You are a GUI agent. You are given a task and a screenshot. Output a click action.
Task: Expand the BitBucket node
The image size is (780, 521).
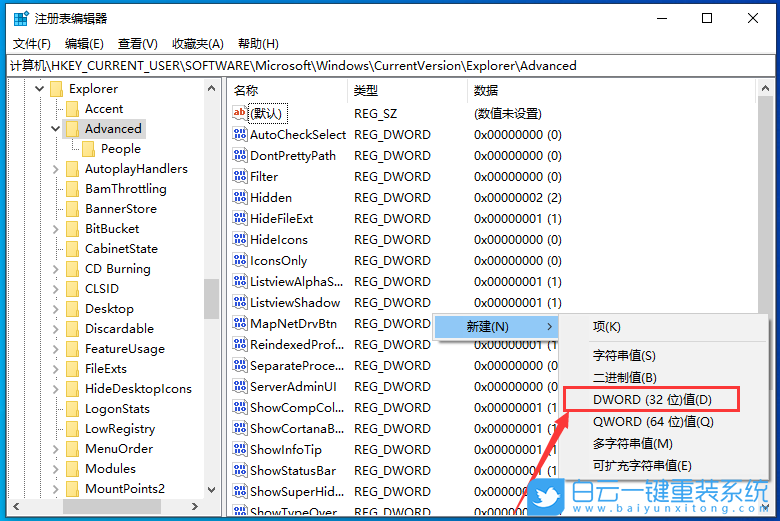pyautogui.click(x=55, y=229)
